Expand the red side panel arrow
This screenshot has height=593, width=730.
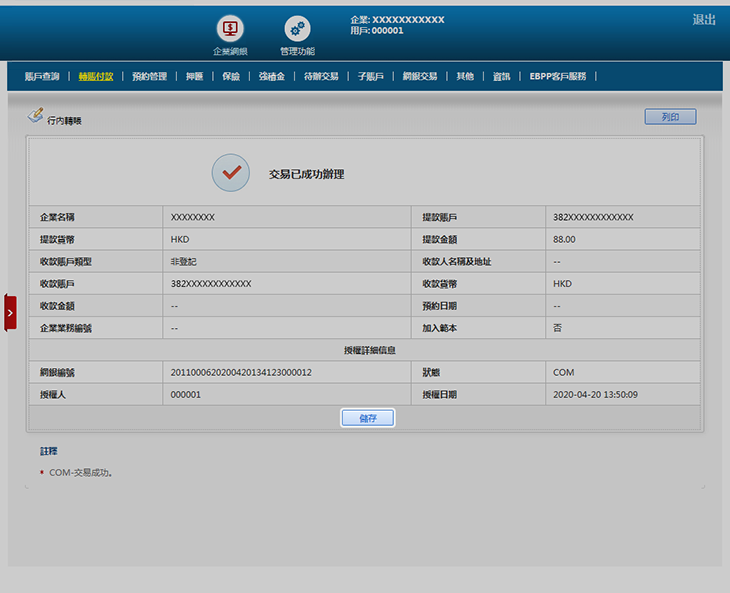tap(10, 313)
